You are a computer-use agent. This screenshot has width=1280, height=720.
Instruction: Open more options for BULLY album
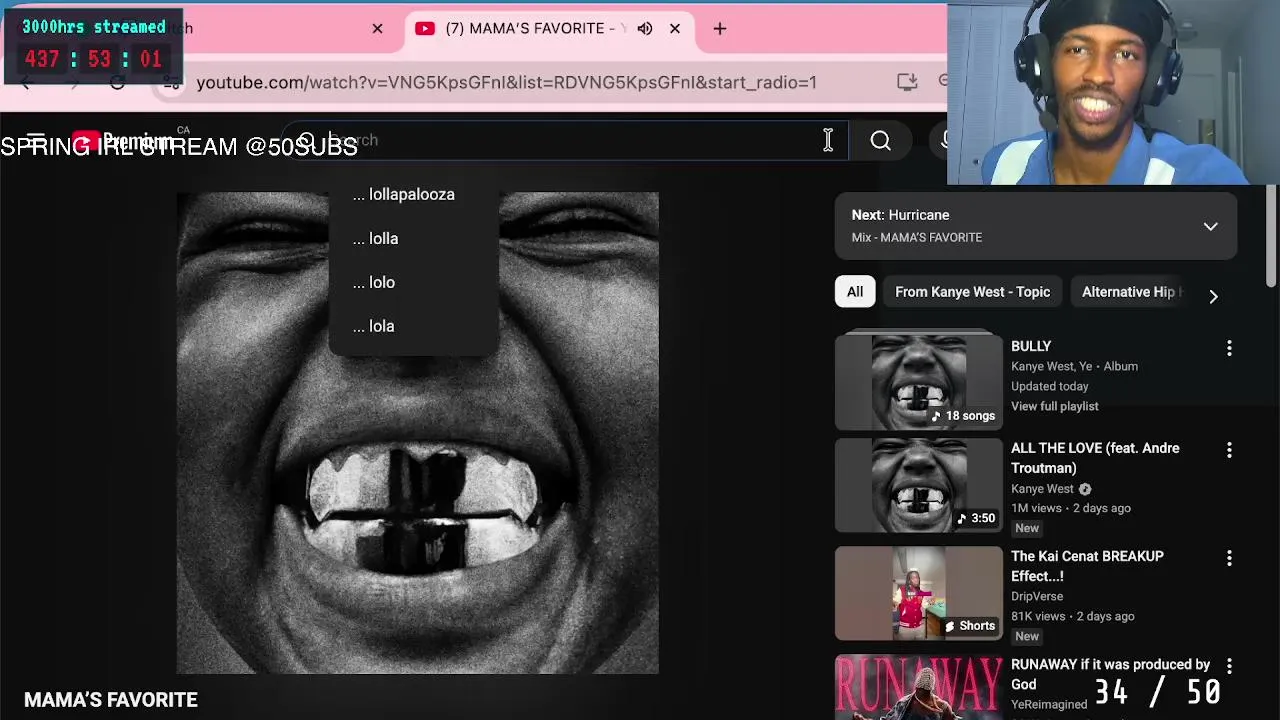[x=1229, y=348]
